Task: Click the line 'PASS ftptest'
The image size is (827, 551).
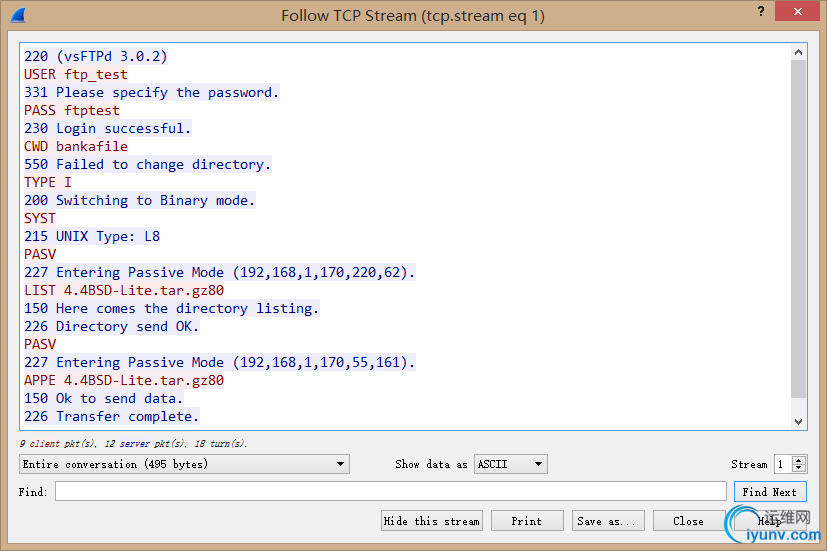Action: pos(72,110)
